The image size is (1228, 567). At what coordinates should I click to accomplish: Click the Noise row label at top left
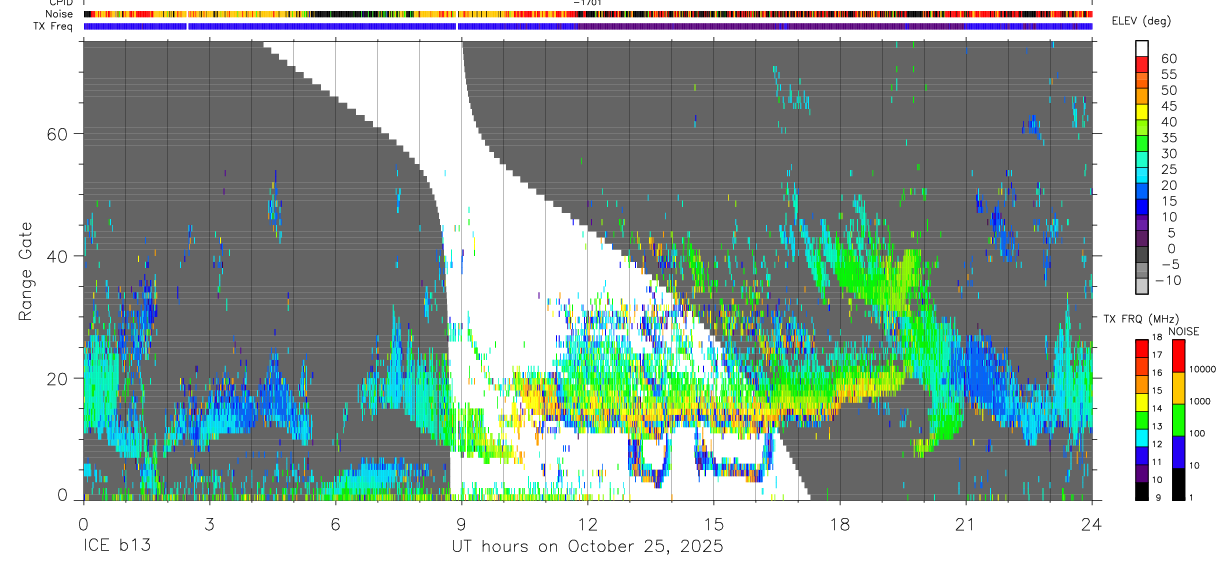point(61,15)
